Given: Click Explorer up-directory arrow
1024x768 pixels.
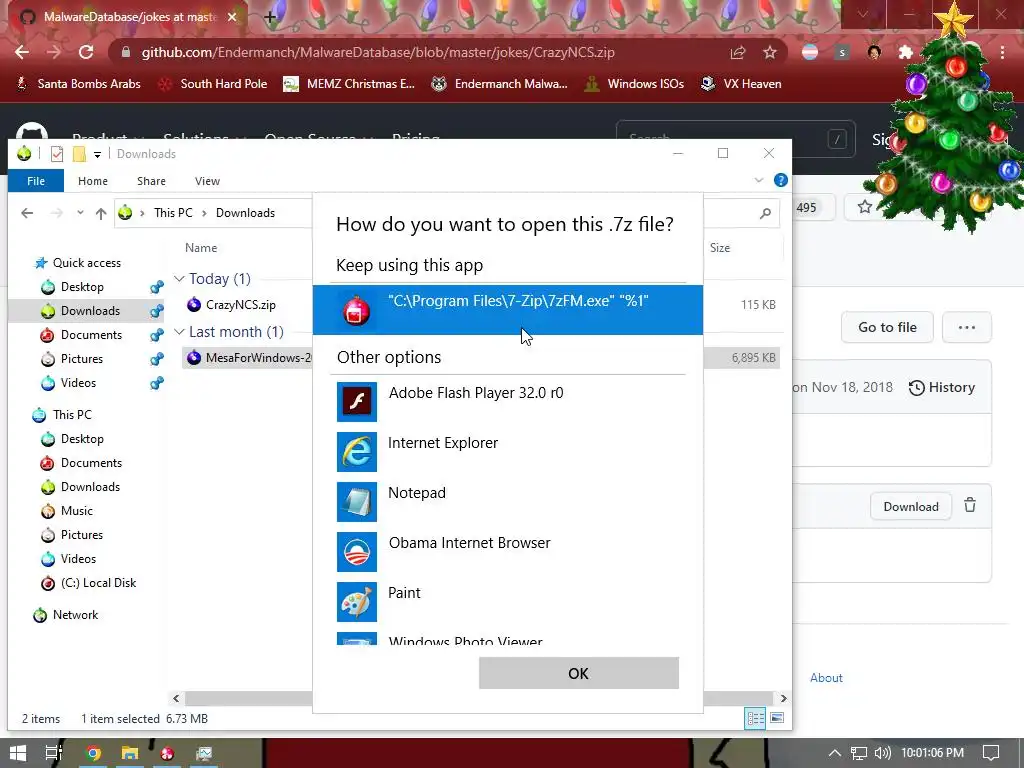Looking at the screenshot, I should point(101,213).
